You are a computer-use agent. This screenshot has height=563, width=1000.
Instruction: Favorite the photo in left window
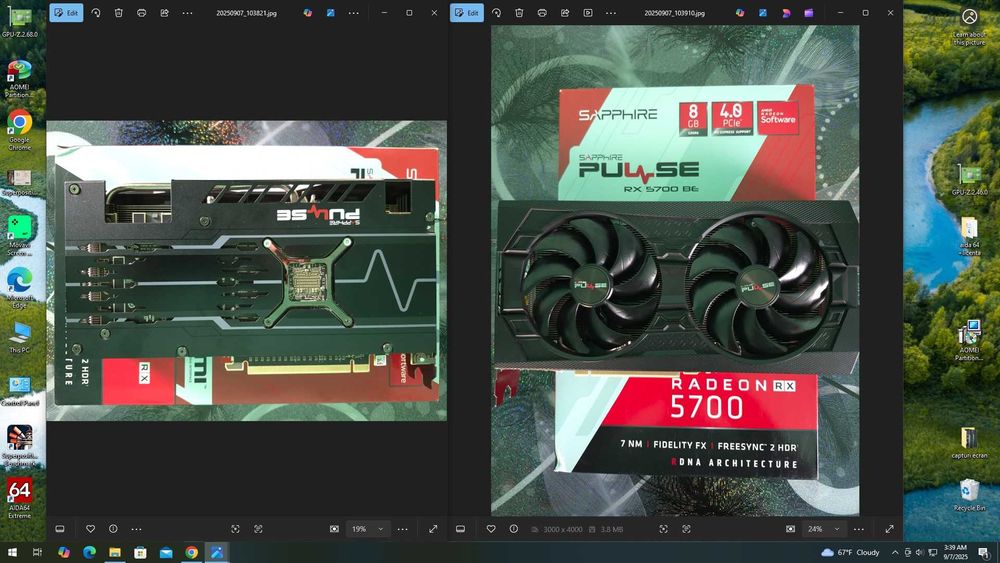click(91, 529)
